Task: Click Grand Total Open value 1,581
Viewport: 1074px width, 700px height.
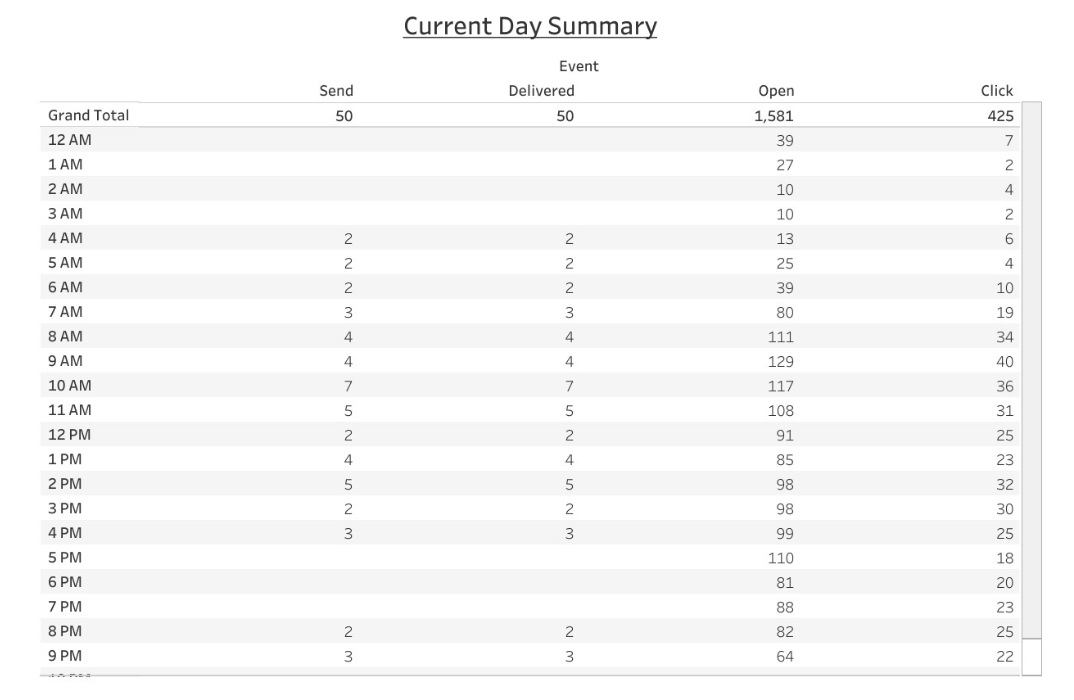Action: tap(773, 116)
